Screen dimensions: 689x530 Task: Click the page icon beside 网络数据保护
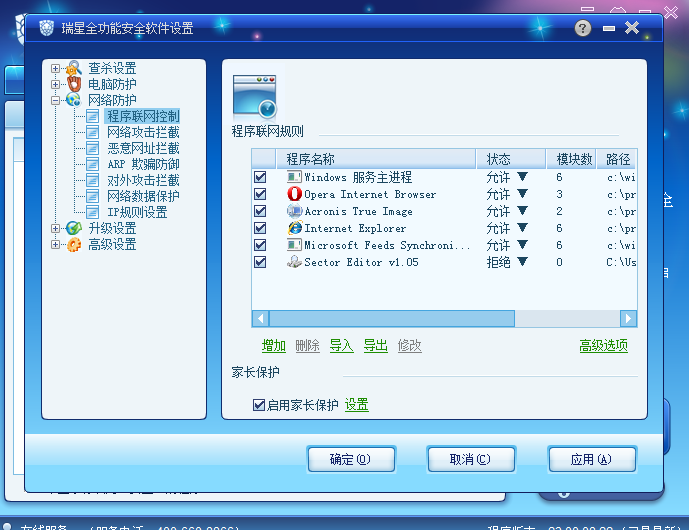(x=92, y=196)
